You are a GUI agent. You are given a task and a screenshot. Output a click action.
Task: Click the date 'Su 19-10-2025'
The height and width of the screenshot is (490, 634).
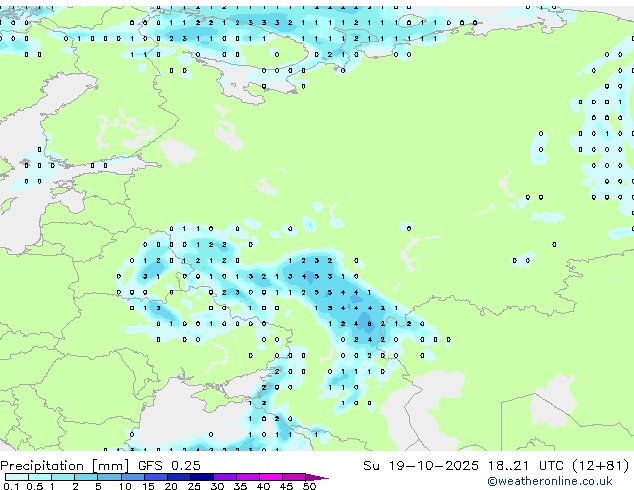(421, 465)
